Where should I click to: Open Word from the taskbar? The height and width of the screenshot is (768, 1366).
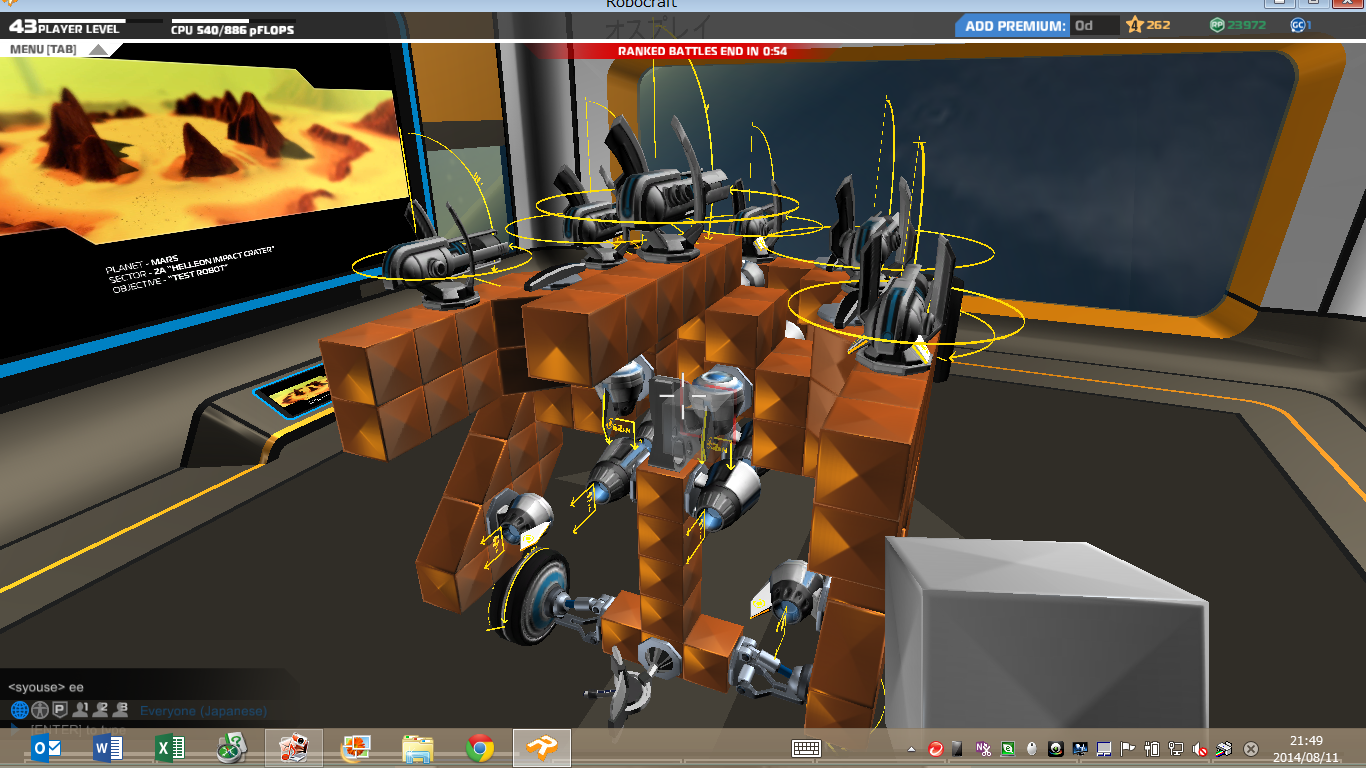pos(107,748)
